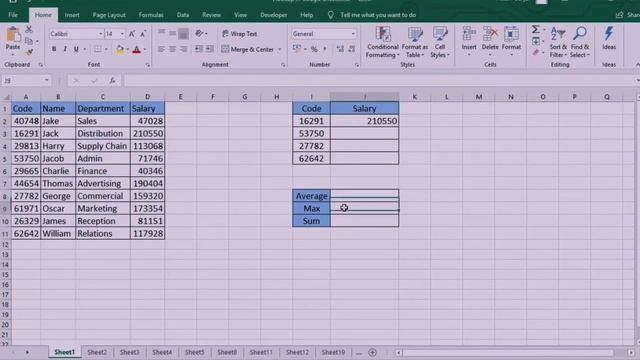This screenshot has height=360, width=640.
Task: Click the Decrease Indent icon
Action: pos(198,49)
